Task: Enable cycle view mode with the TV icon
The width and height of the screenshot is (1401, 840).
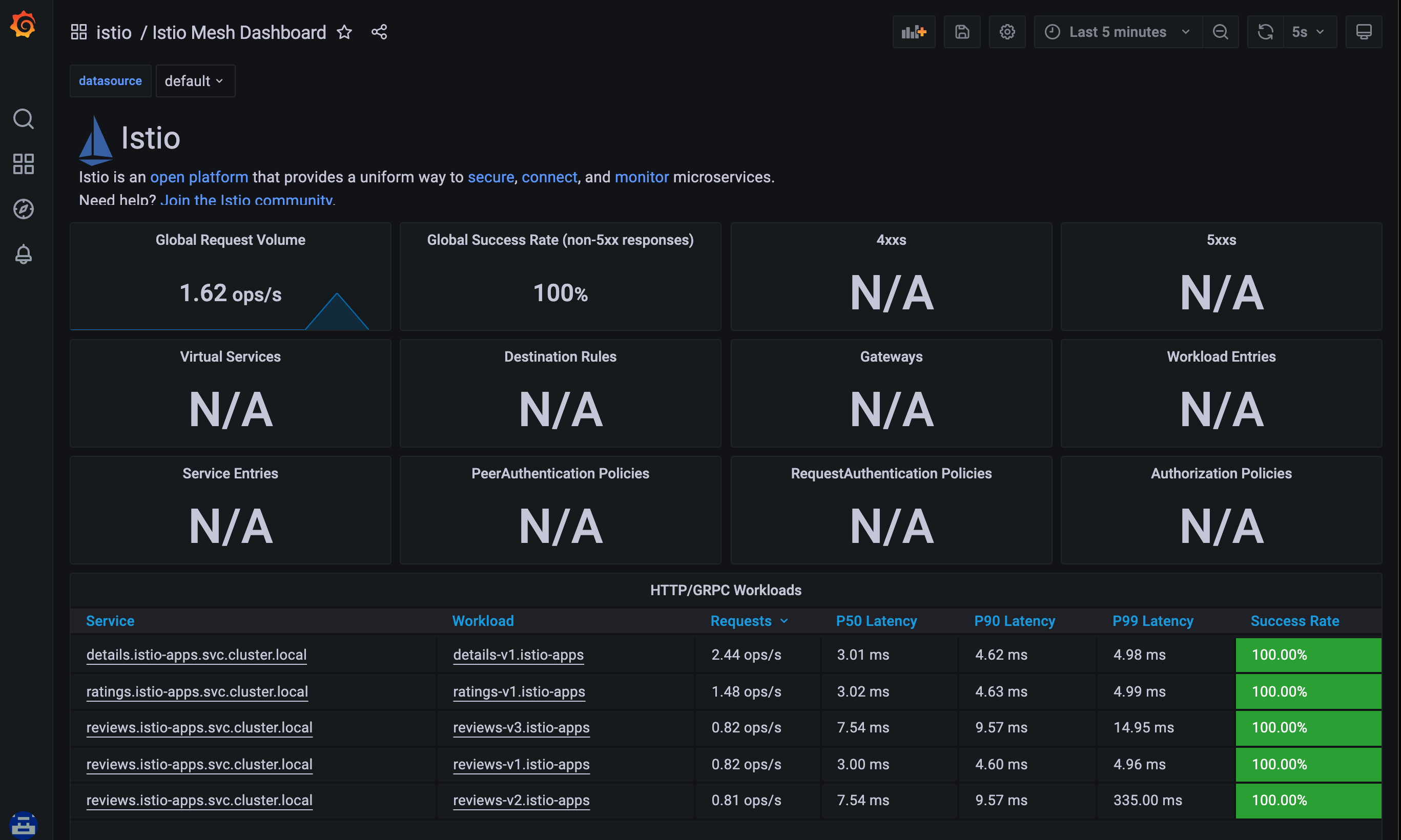Action: 1364,32
